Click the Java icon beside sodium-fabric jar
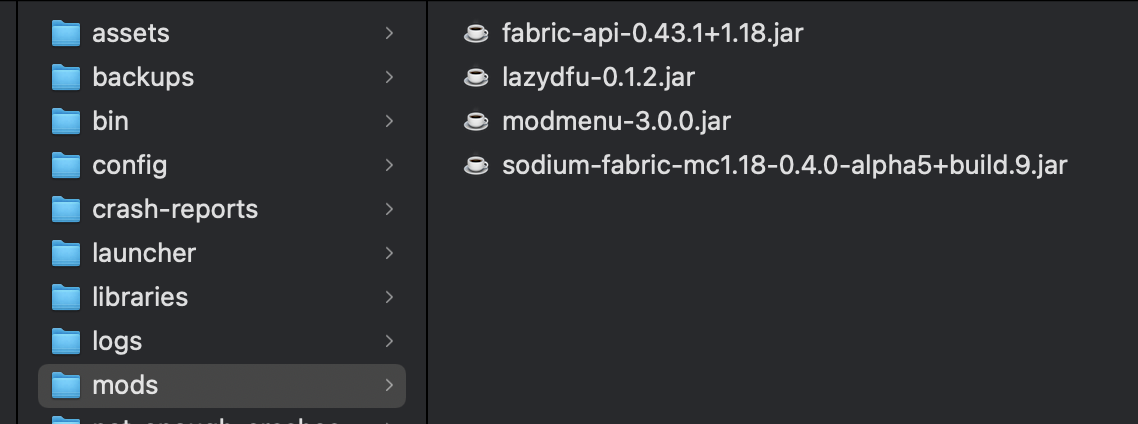1138x424 pixels. [x=476, y=165]
